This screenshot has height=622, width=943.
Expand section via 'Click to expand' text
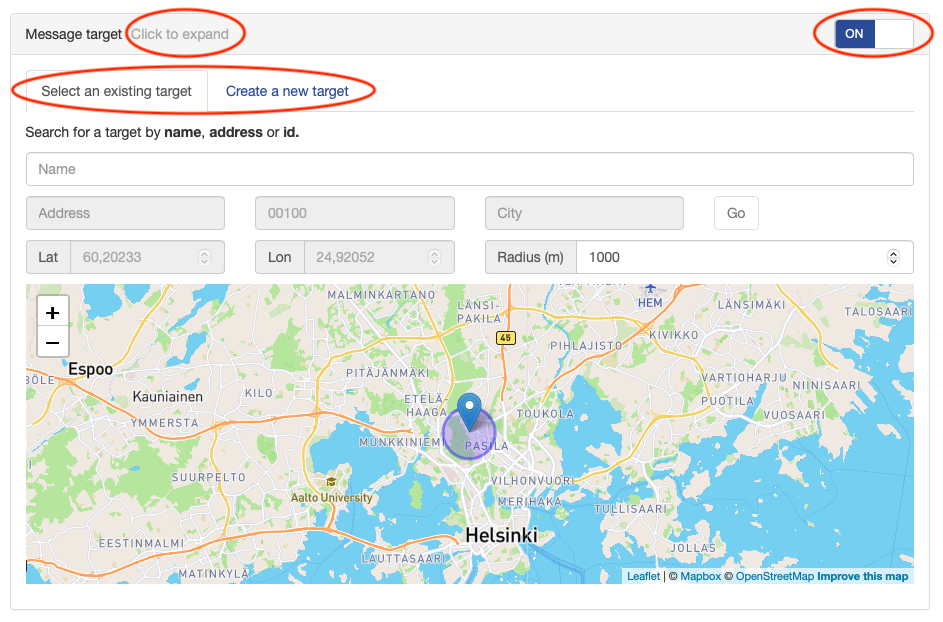coord(180,34)
